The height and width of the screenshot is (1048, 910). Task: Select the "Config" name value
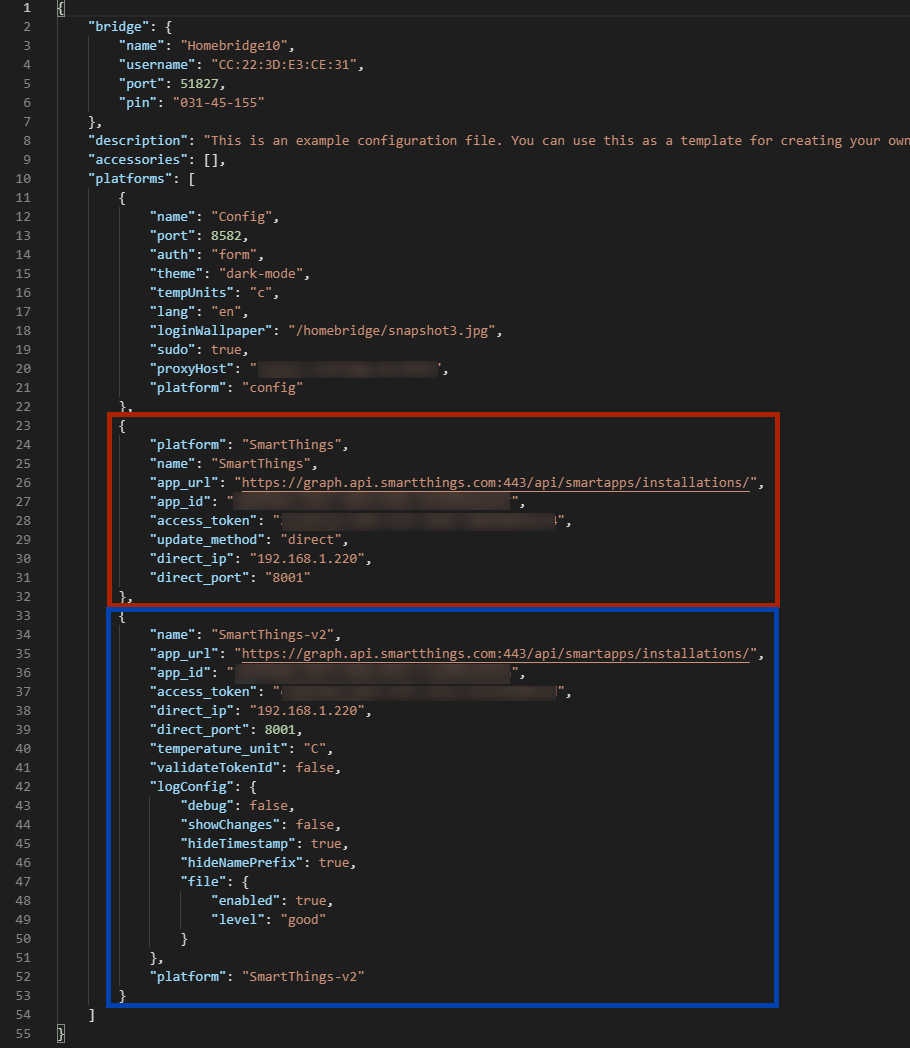[242, 217]
